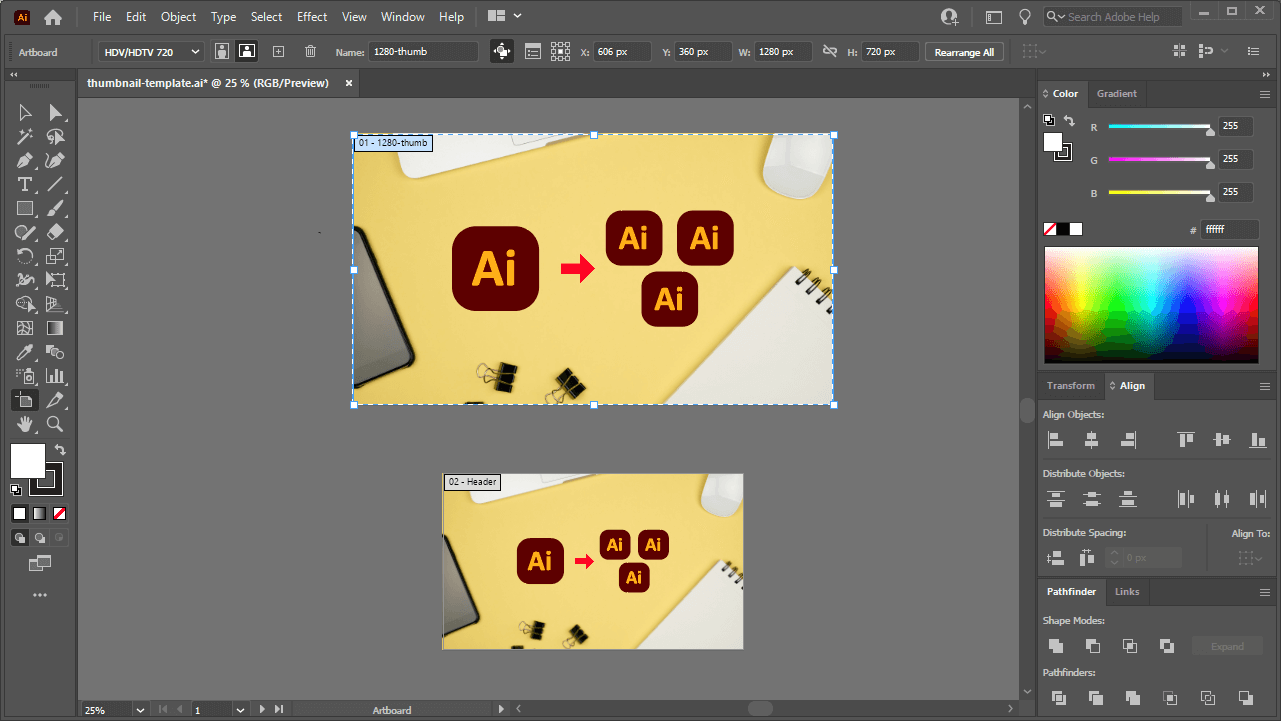
Task: Open the workspace switcher dropdown
Action: 505,17
